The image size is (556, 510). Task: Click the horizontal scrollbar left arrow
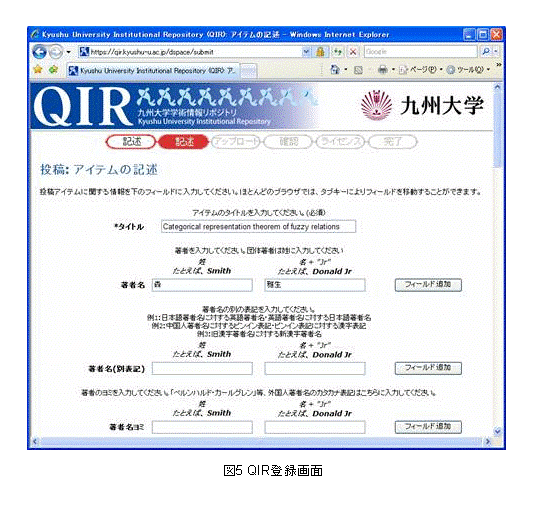(35, 442)
